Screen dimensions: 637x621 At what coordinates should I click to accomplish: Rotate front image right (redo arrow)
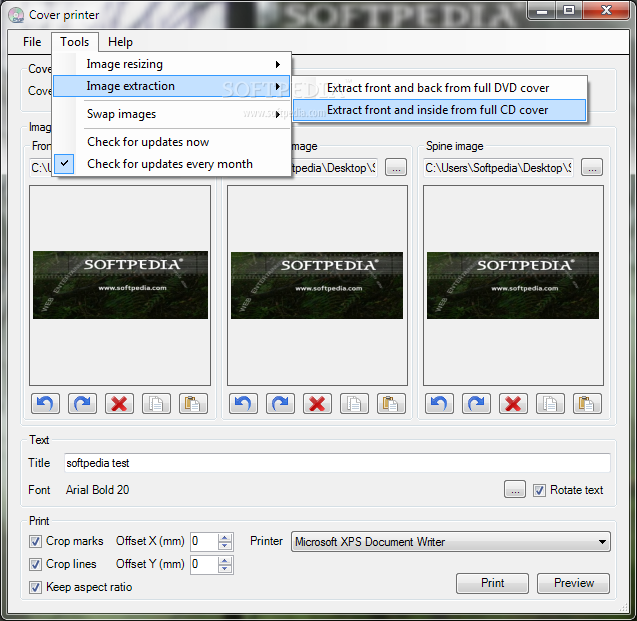tap(82, 403)
